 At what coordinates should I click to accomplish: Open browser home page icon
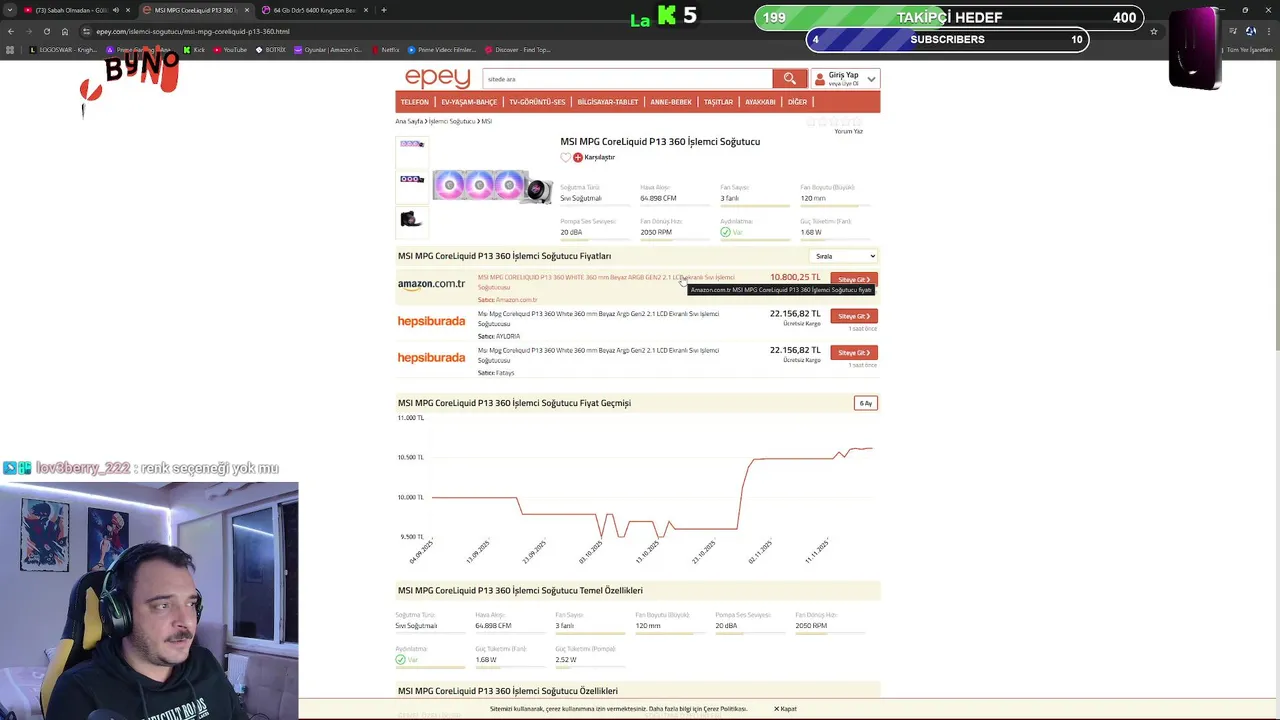click(x=65, y=31)
